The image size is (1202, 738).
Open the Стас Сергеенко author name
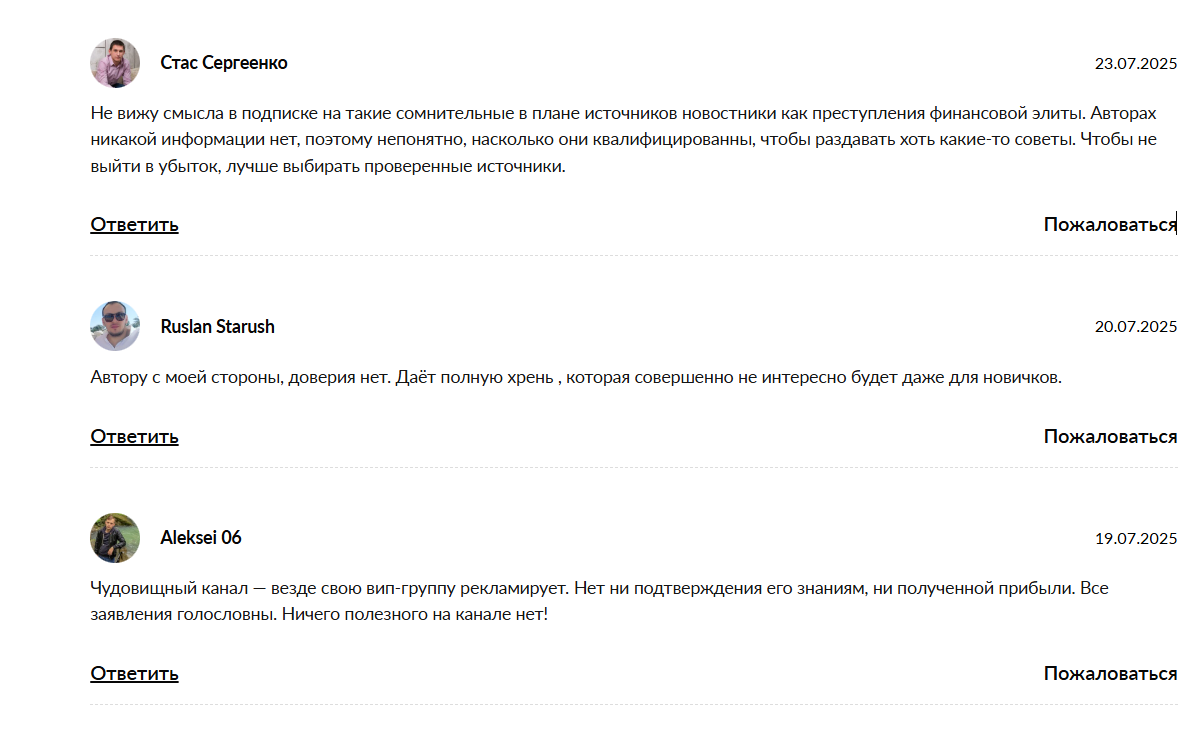[x=224, y=63]
